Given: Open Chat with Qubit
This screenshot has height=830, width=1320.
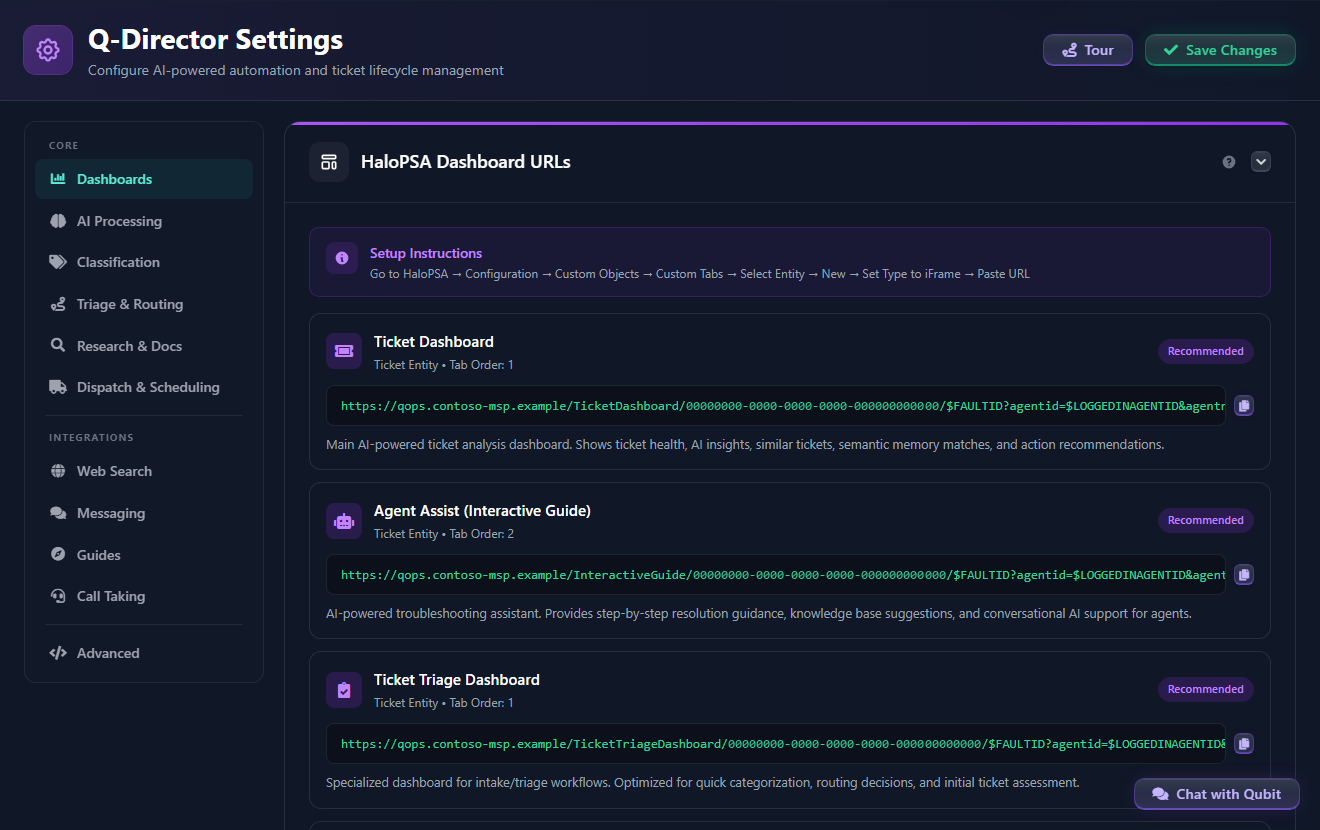Looking at the screenshot, I should 1217,794.
